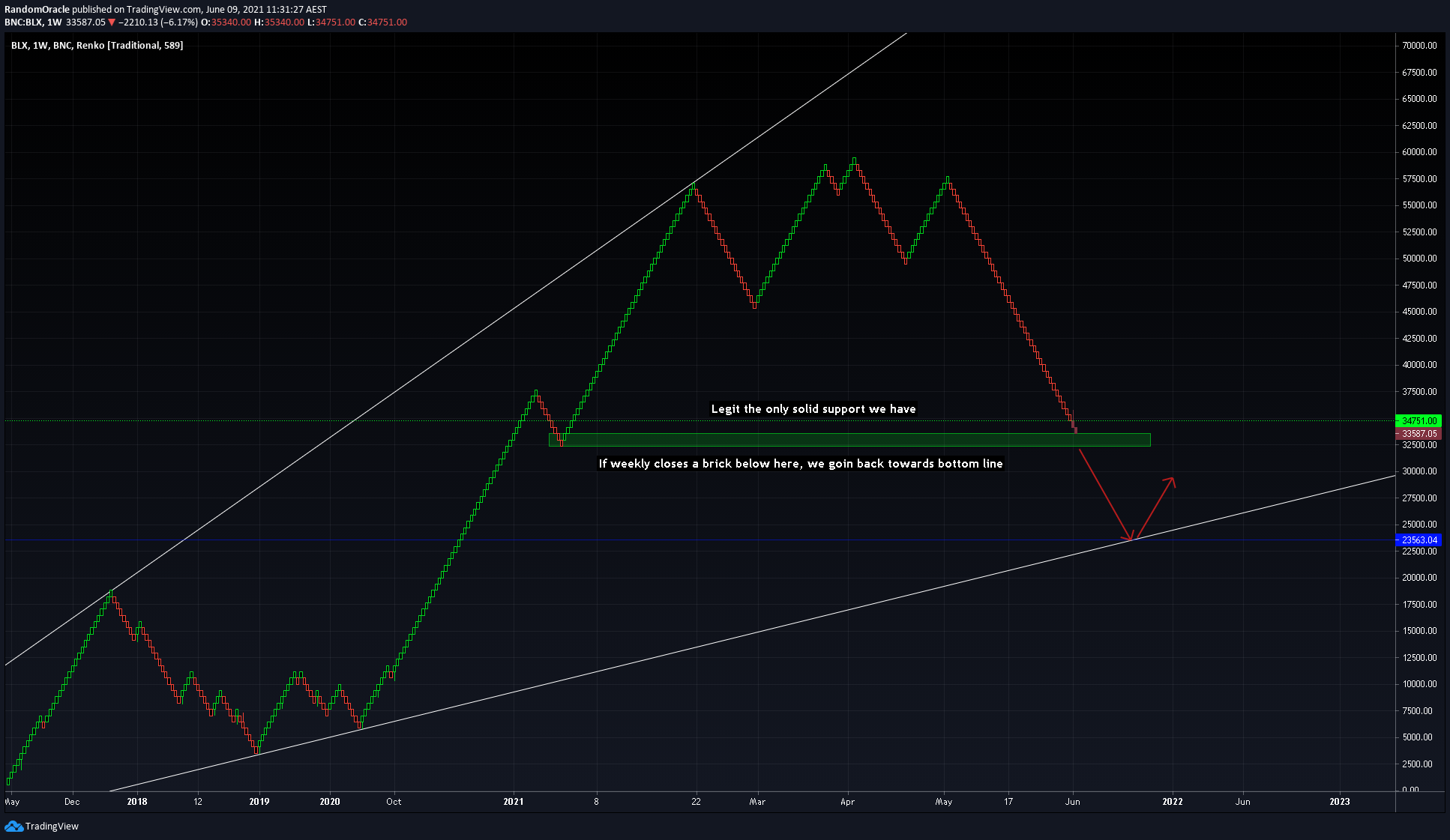This screenshot has width=1450, height=840.
Task: Click the May time axis label next to 17
Action: (x=944, y=802)
